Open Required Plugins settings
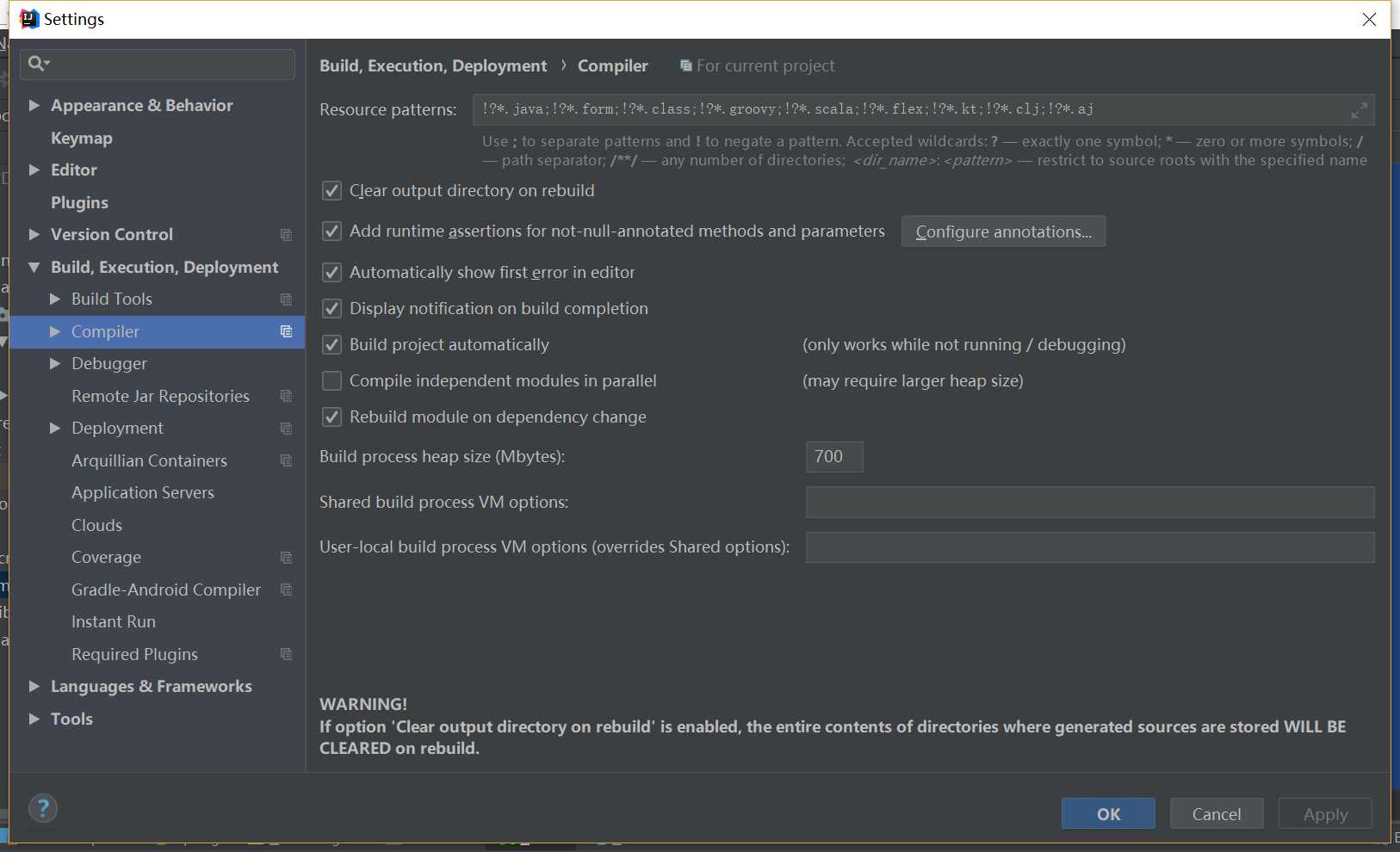The image size is (1400, 852). point(134,654)
